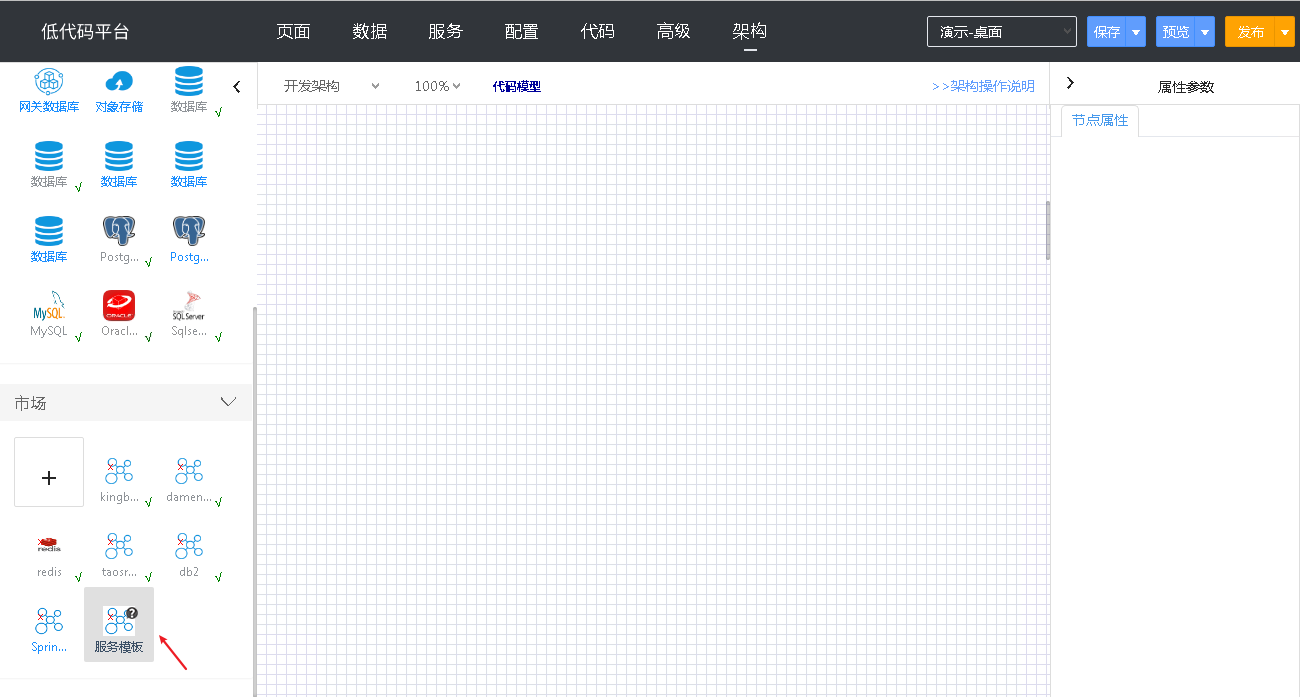
Task: Click the 市场 section heading text
Action: (30, 403)
